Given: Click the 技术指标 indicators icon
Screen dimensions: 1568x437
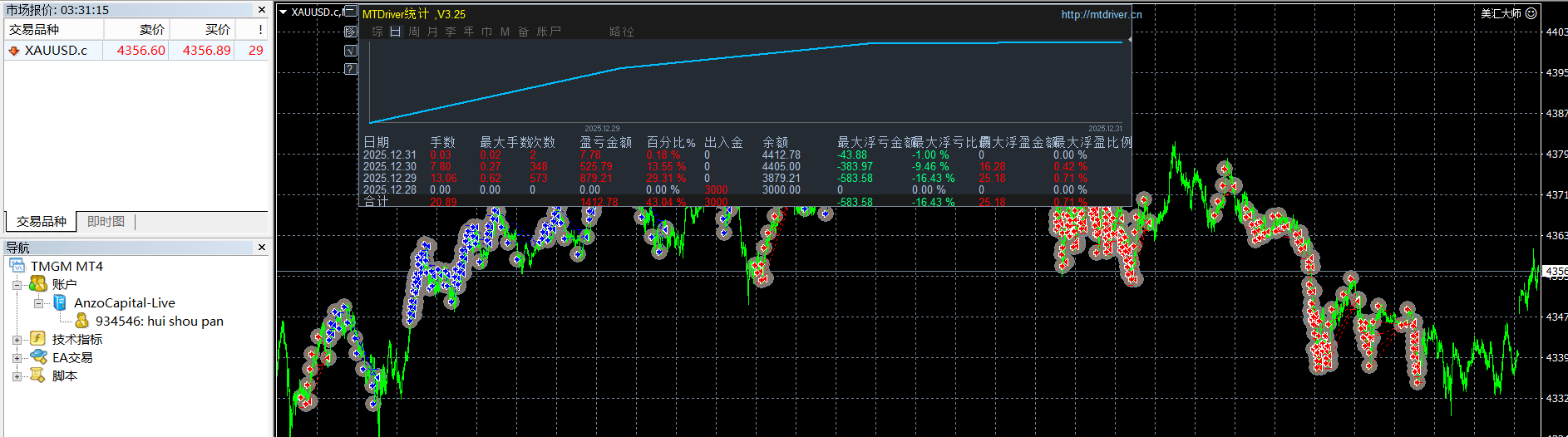Looking at the screenshot, I should click(37, 339).
